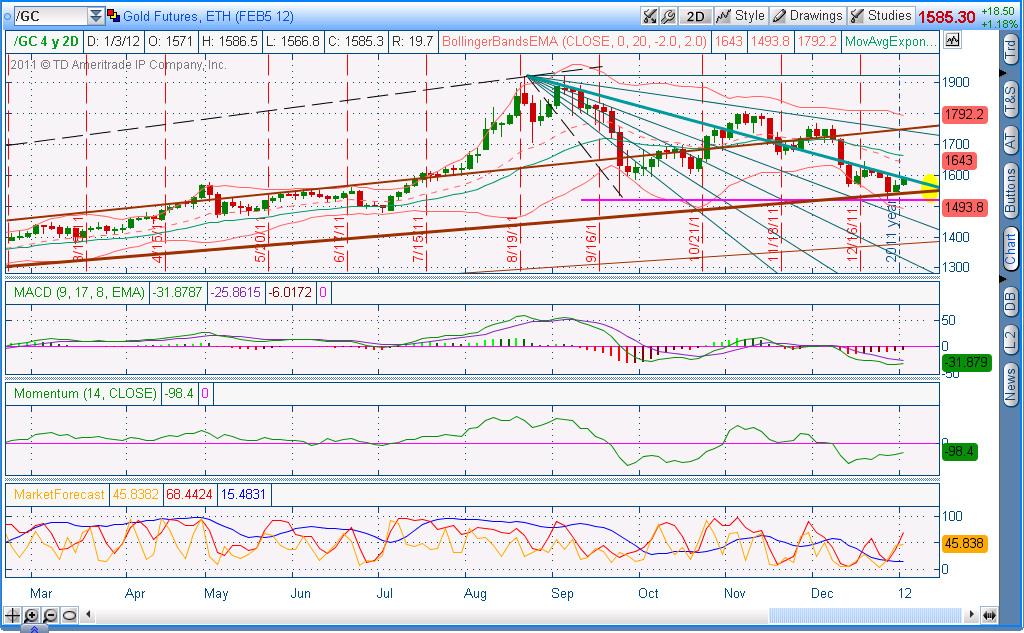Click the /GC symbol input field
This screenshot has height=633, width=1024.
pos(50,16)
